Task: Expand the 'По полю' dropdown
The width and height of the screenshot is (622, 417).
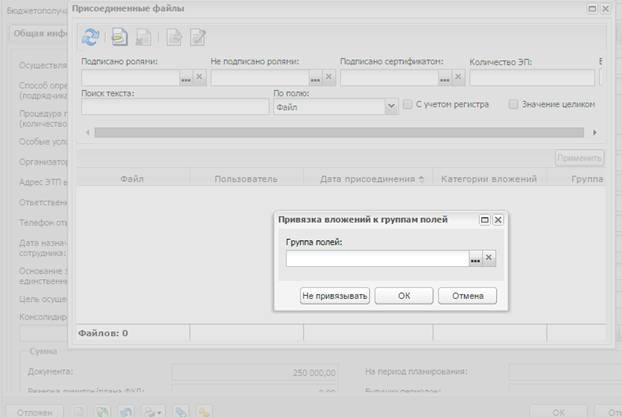Action: [391, 107]
